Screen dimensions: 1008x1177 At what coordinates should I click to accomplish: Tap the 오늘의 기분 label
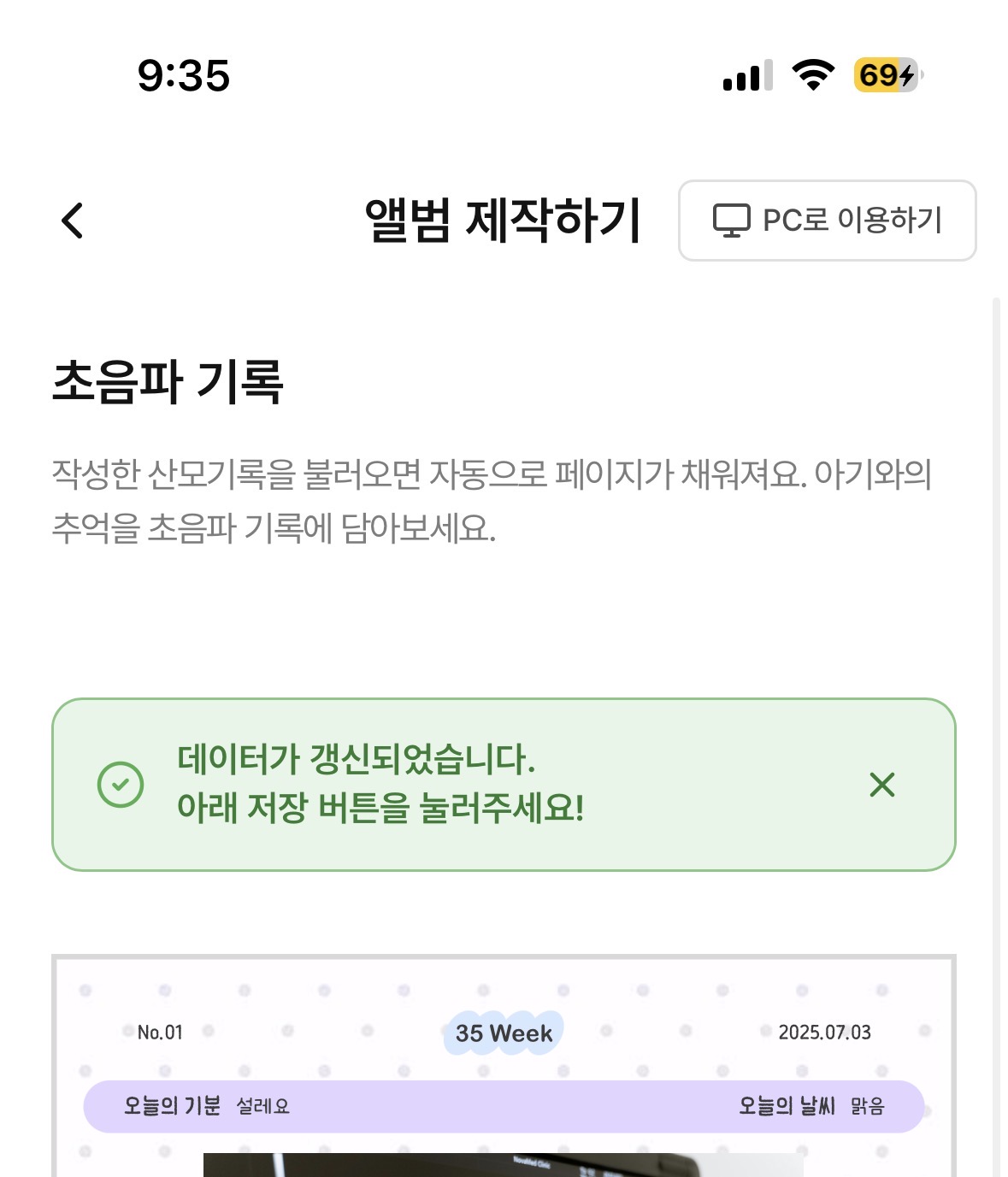point(172,1106)
